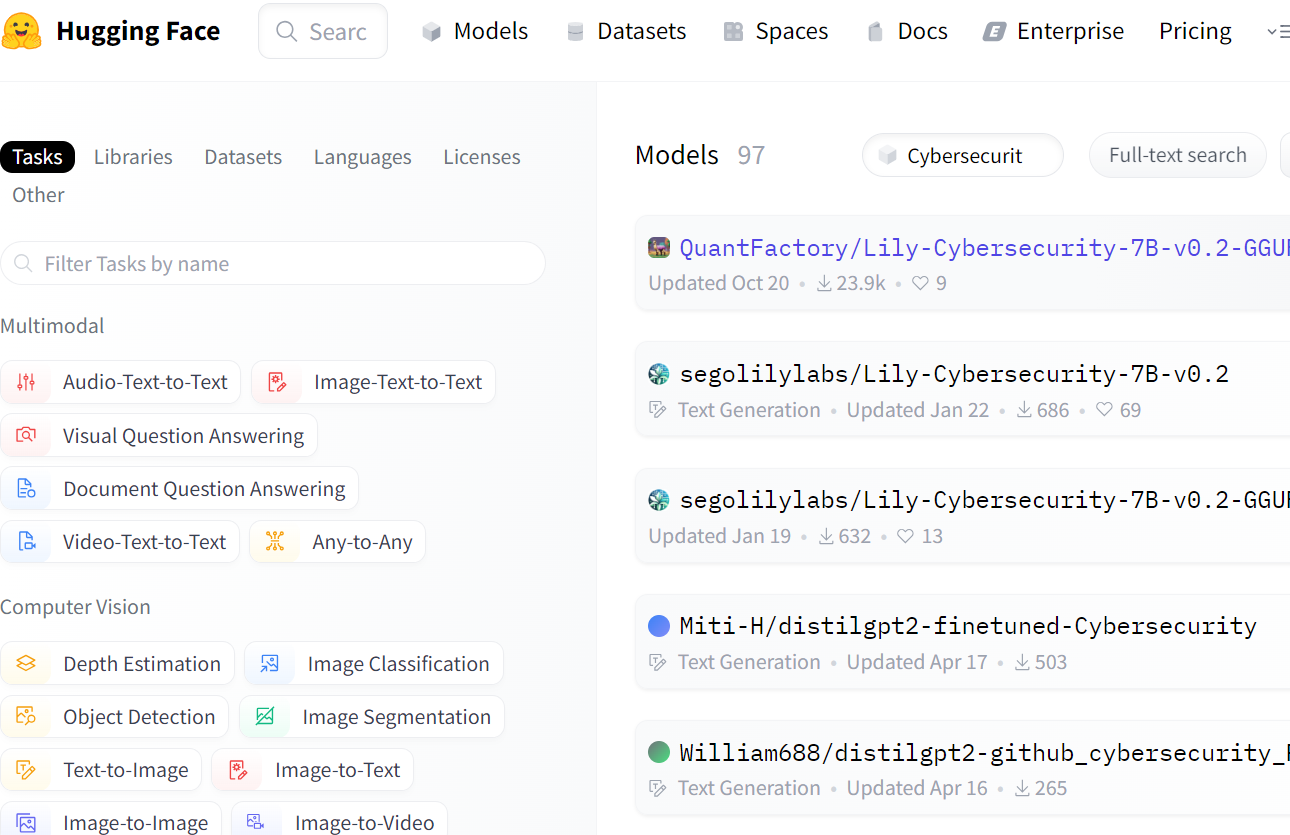
Task: Click the Datasets icon in navbar
Action: (575, 32)
